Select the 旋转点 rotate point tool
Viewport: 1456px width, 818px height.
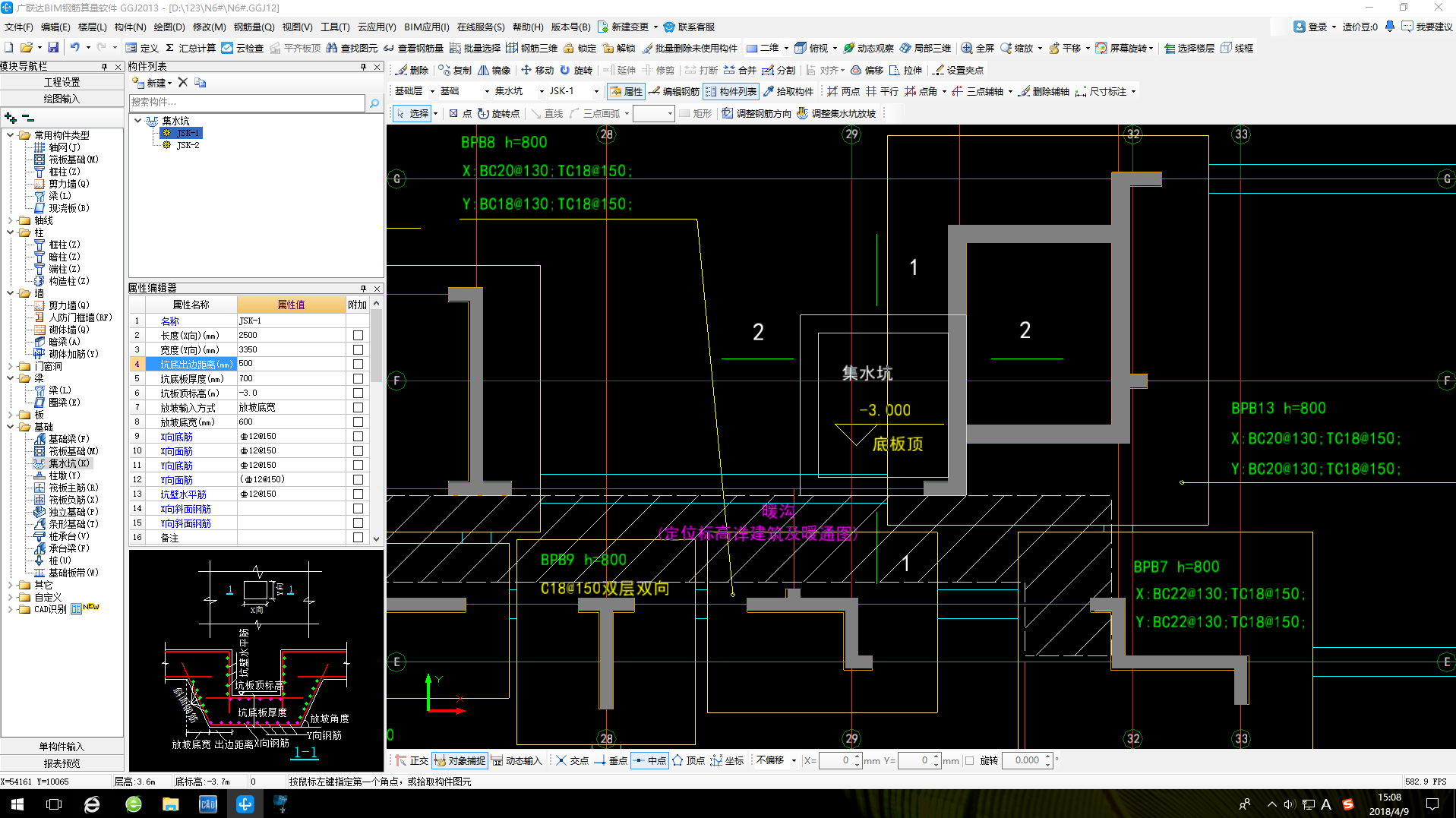click(x=498, y=113)
